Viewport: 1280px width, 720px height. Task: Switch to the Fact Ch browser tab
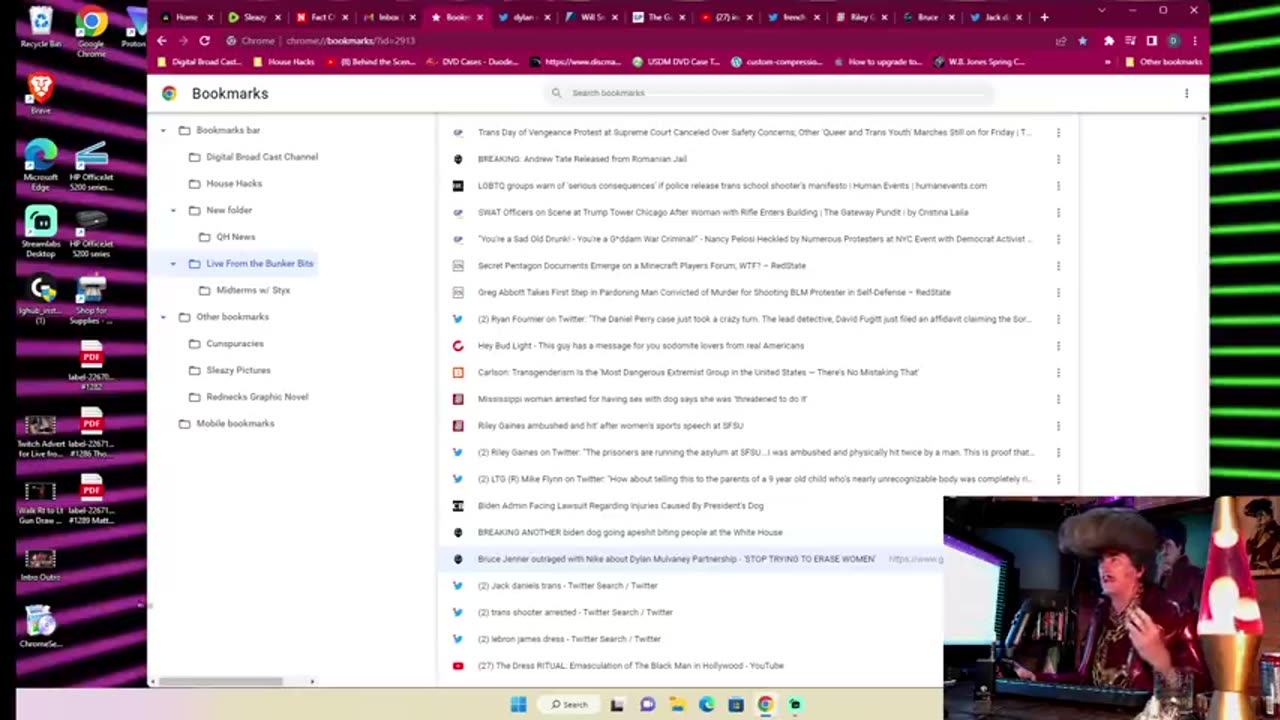[322, 17]
